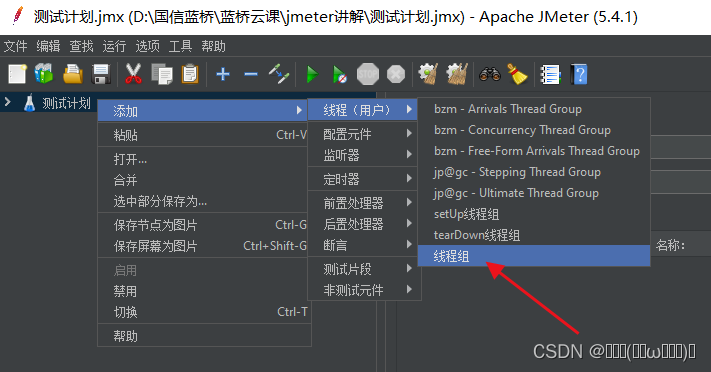Open the 工具 menu

point(180,46)
